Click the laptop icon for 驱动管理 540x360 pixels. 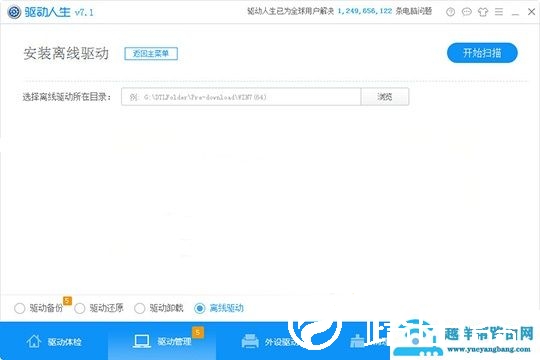click(x=142, y=341)
